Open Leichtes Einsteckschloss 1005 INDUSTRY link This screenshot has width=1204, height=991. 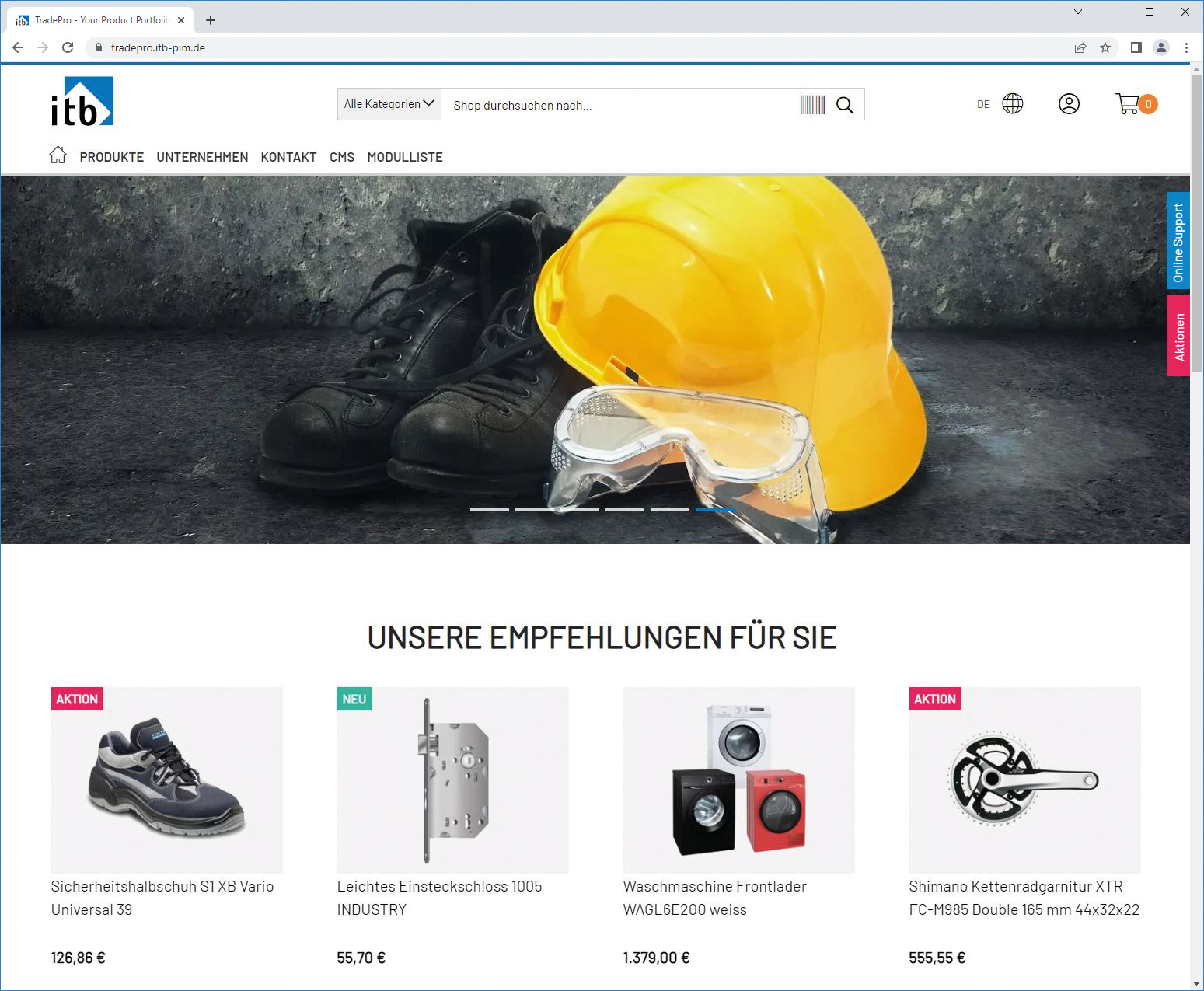pyautogui.click(x=440, y=898)
